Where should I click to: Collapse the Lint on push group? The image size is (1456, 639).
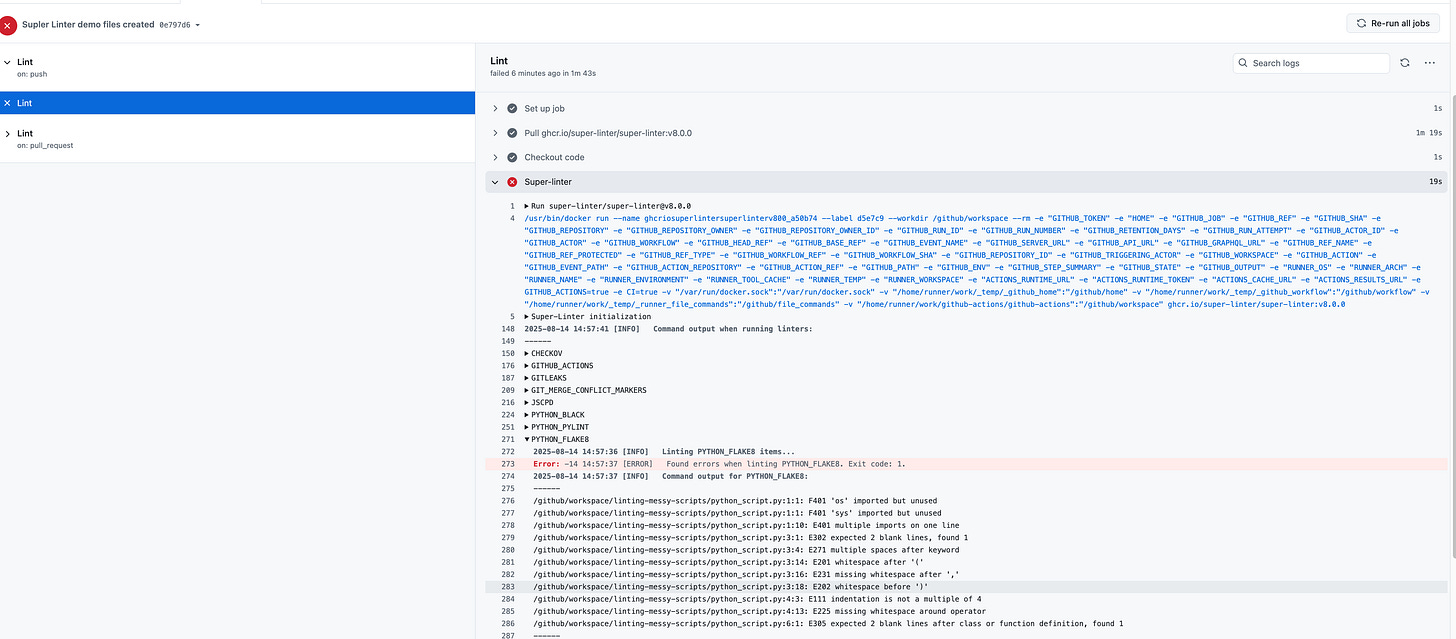point(7,62)
